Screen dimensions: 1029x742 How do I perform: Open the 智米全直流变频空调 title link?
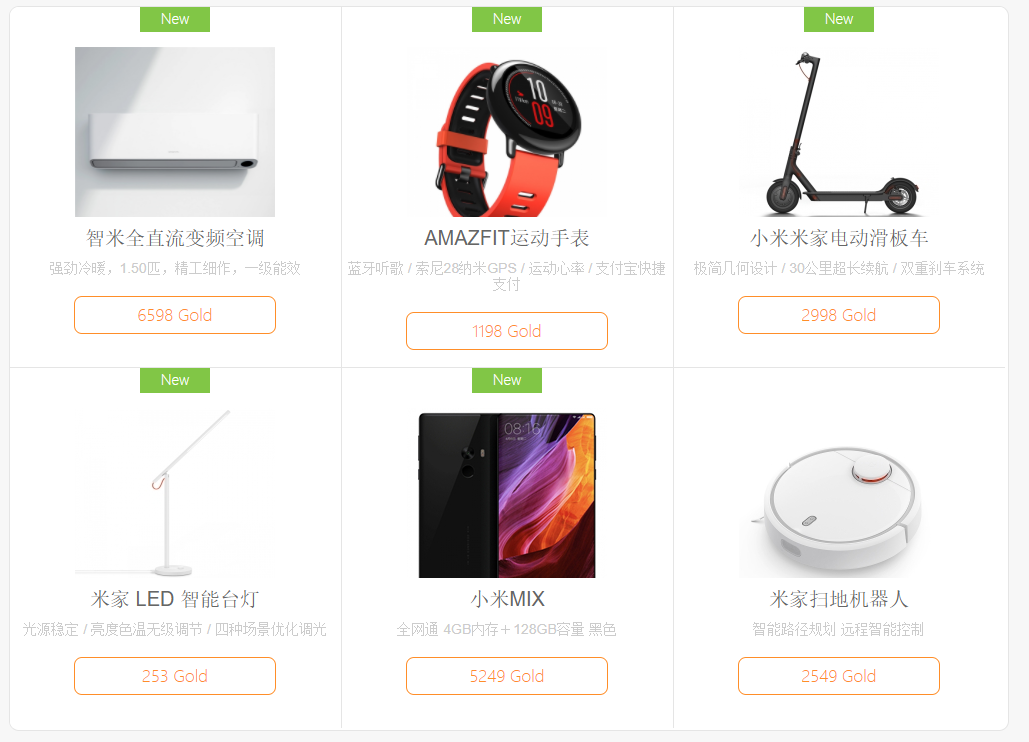tap(175, 237)
